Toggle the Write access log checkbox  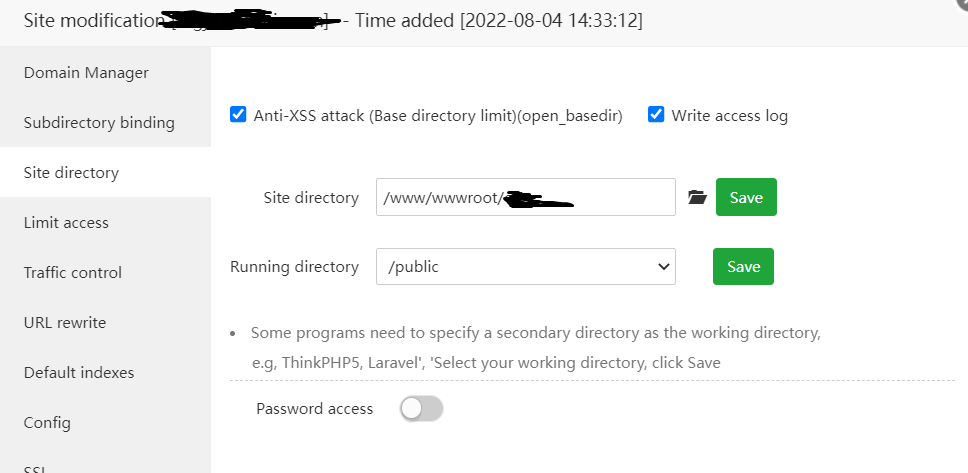pyautogui.click(x=656, y=115)
